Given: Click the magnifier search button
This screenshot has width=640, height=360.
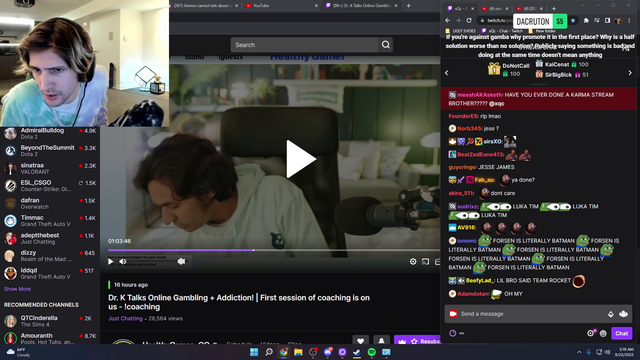Looking at the screenshot, I should [x=386, y=45].
